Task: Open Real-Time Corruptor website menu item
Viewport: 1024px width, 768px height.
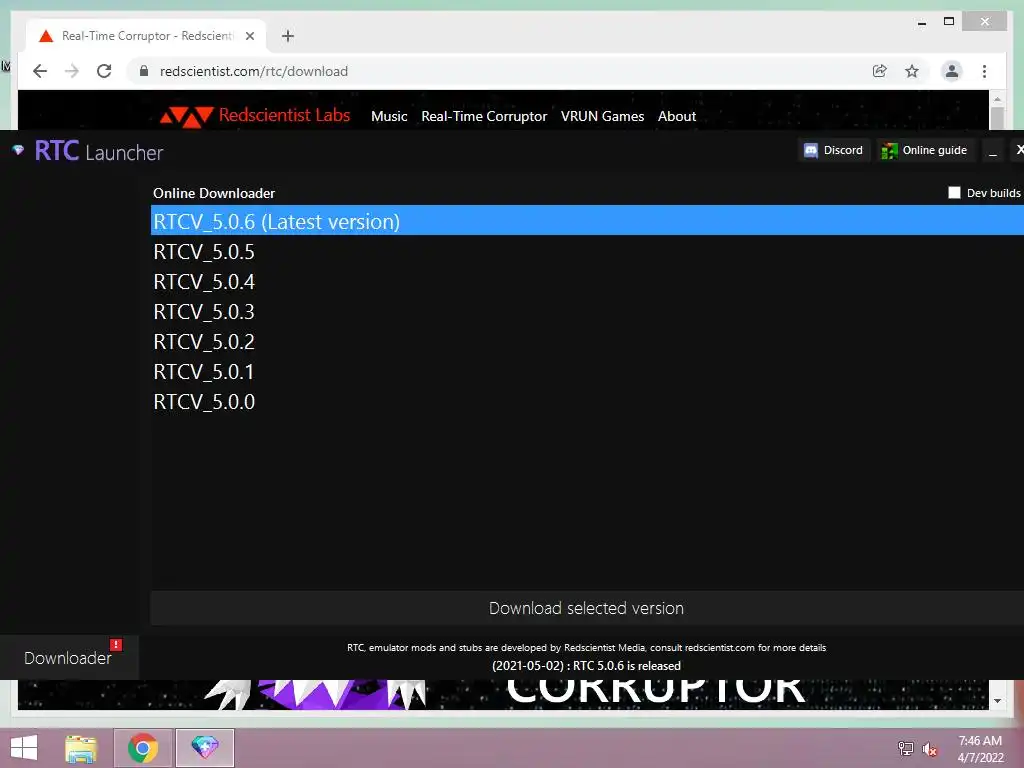Action: tap(484, 116)
